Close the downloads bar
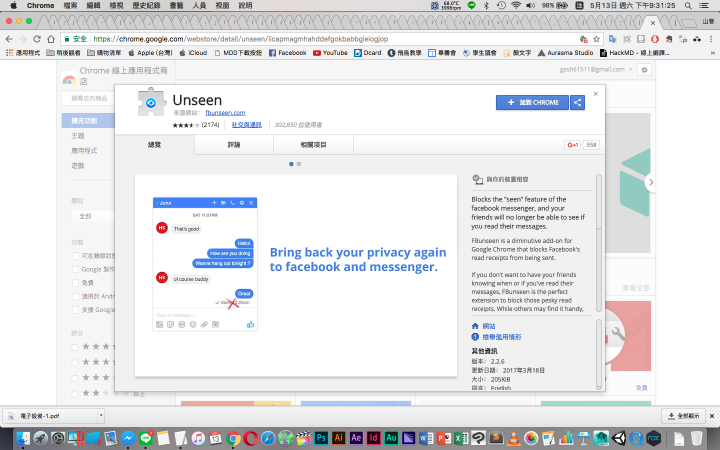The height and width of the screenshot is (450, 720). [x=712, y=416]
